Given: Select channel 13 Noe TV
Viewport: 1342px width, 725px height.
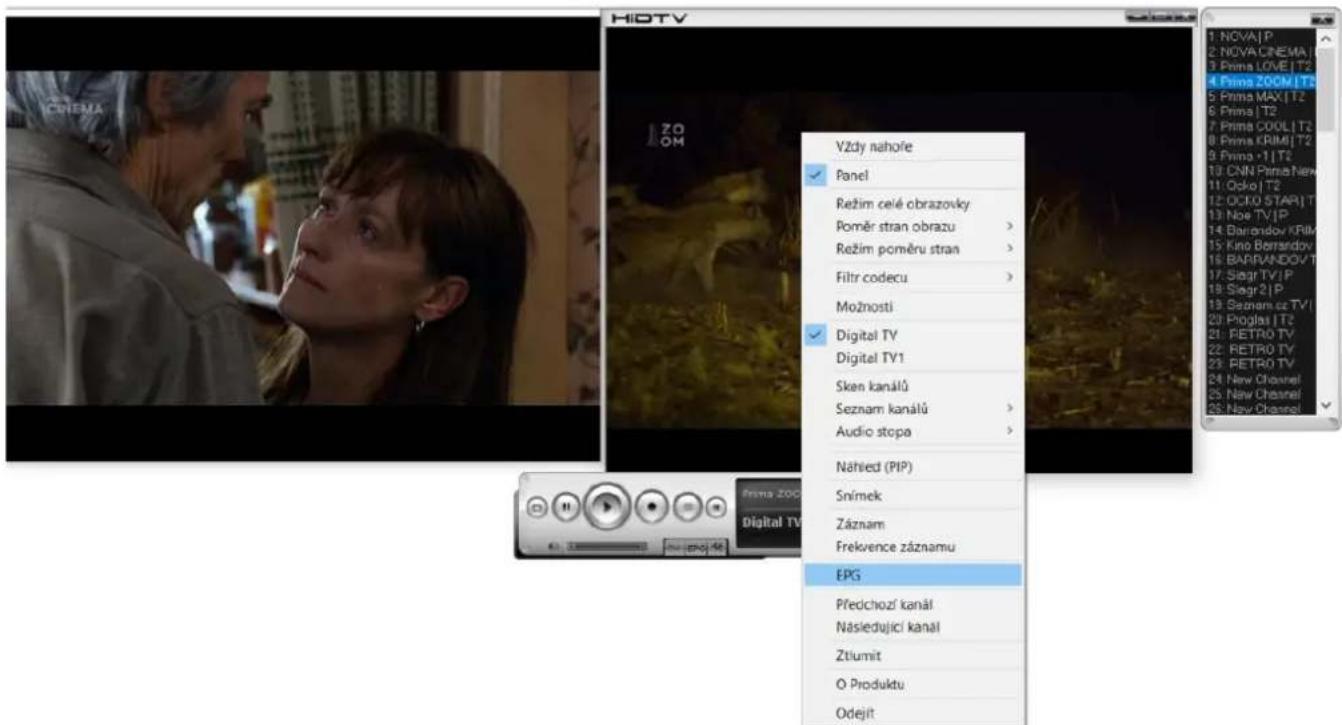Looking at the screenshot, I should (1260, 215).
